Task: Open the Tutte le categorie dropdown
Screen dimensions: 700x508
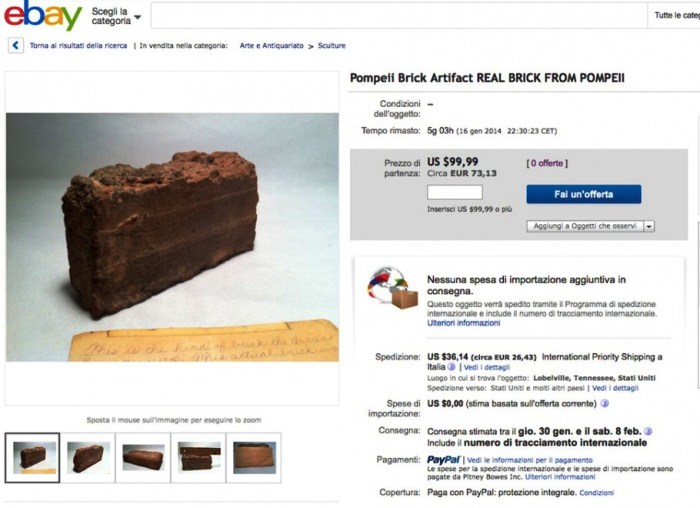Action: (675, 15)
